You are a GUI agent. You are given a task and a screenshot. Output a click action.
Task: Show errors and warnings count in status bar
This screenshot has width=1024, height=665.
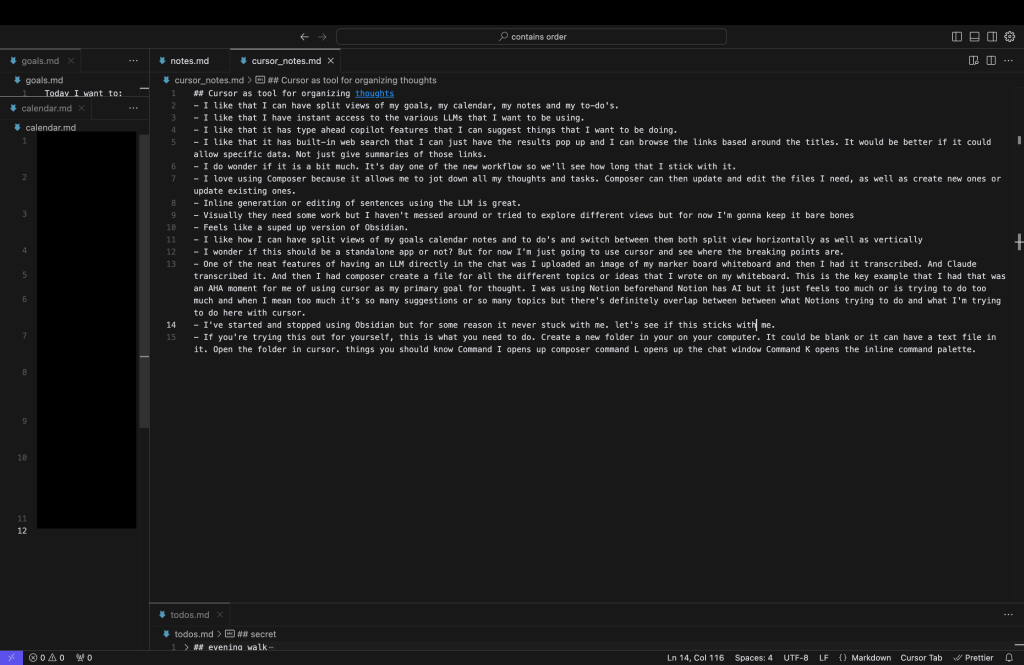pos(47,657)
